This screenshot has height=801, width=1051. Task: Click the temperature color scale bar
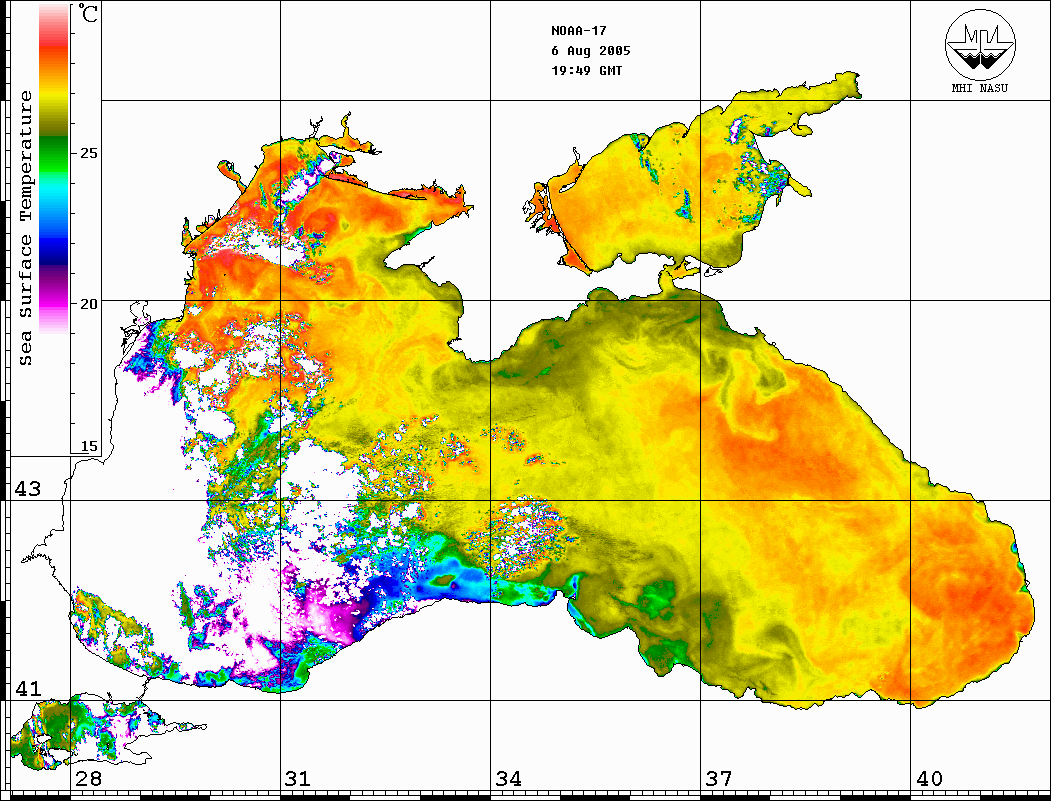point(54,168)
